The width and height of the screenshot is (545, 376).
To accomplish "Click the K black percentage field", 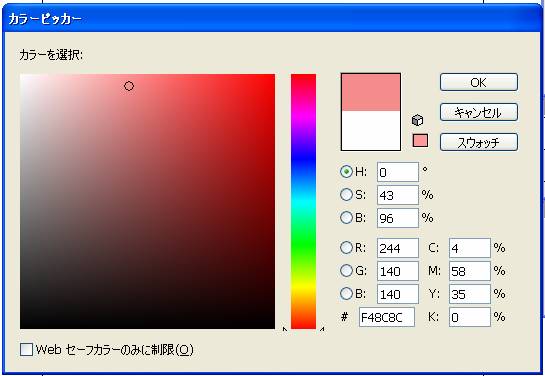I will [x=470, y=317].
